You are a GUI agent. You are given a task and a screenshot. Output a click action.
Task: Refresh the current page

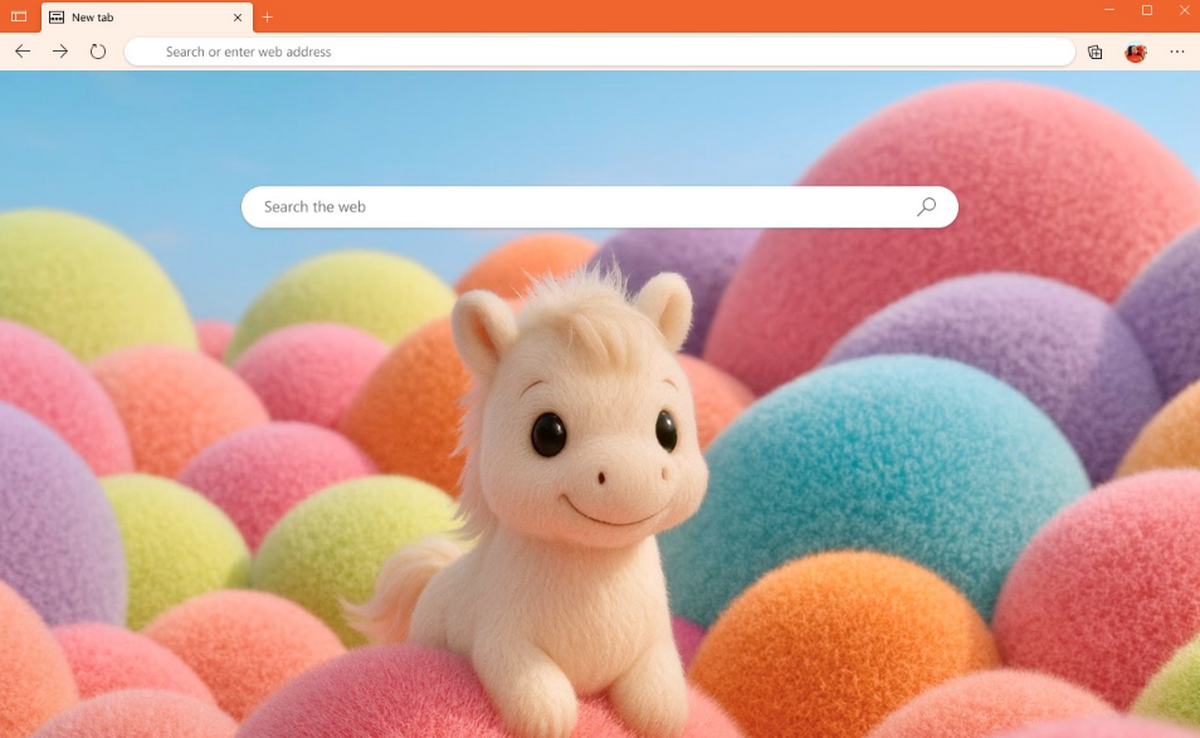(x=98, y=51)
